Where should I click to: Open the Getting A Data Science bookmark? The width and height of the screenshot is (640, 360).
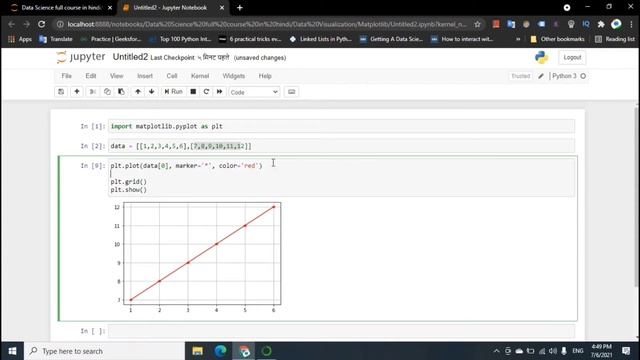coord(391,39)
